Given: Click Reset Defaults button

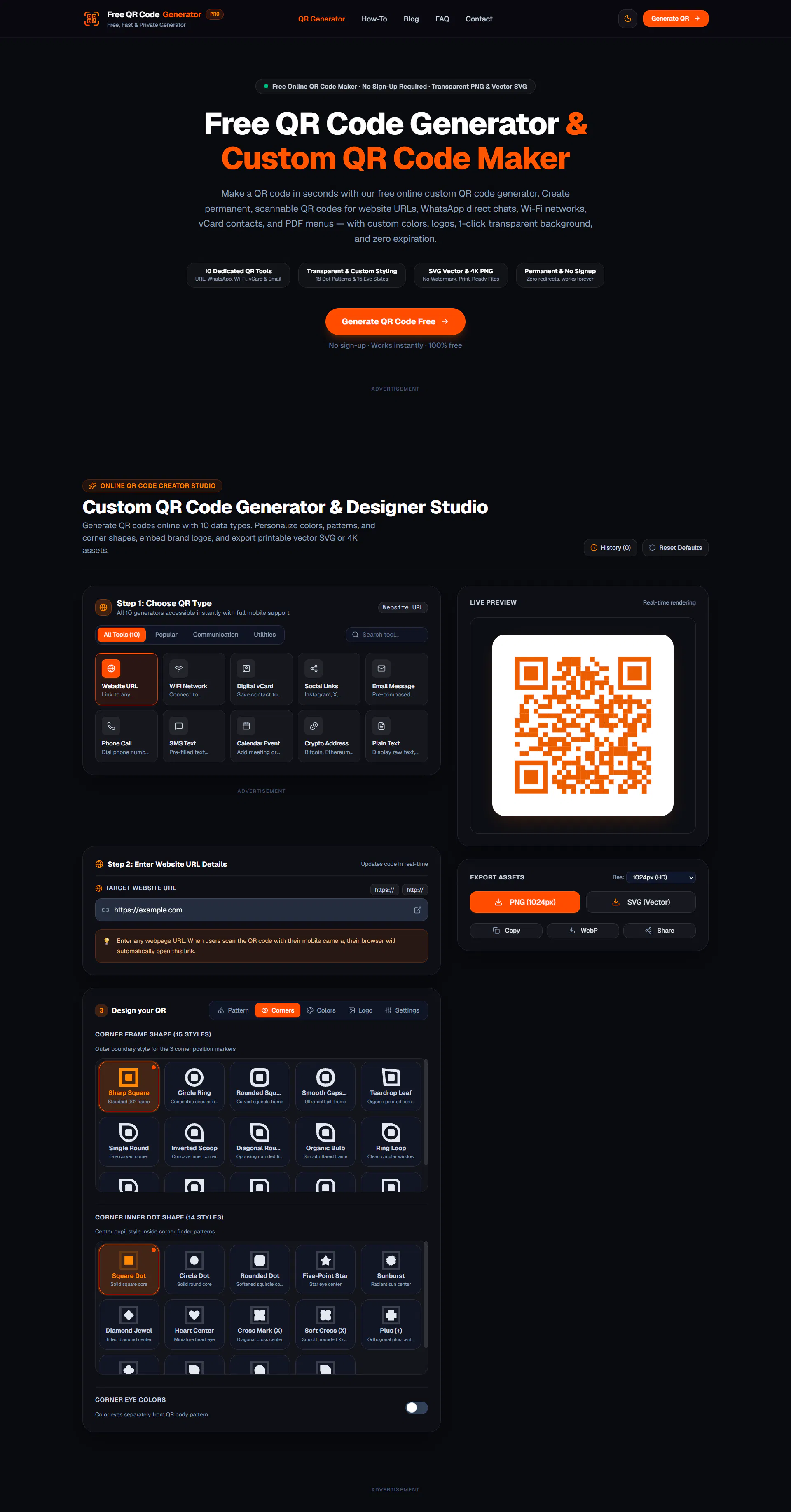Looking at the screenshot, I should point(675,548).
